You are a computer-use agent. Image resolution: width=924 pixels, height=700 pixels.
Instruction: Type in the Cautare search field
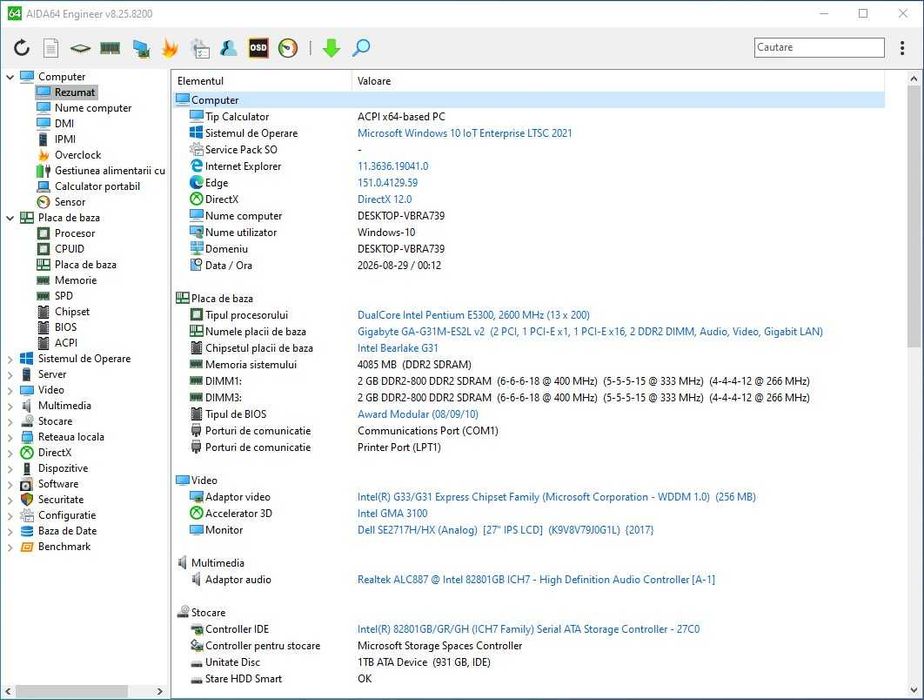click(819, 48)
